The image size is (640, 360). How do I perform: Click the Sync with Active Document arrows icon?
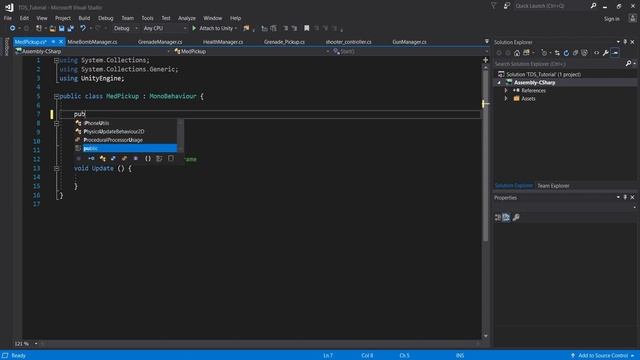coord(557,53)
